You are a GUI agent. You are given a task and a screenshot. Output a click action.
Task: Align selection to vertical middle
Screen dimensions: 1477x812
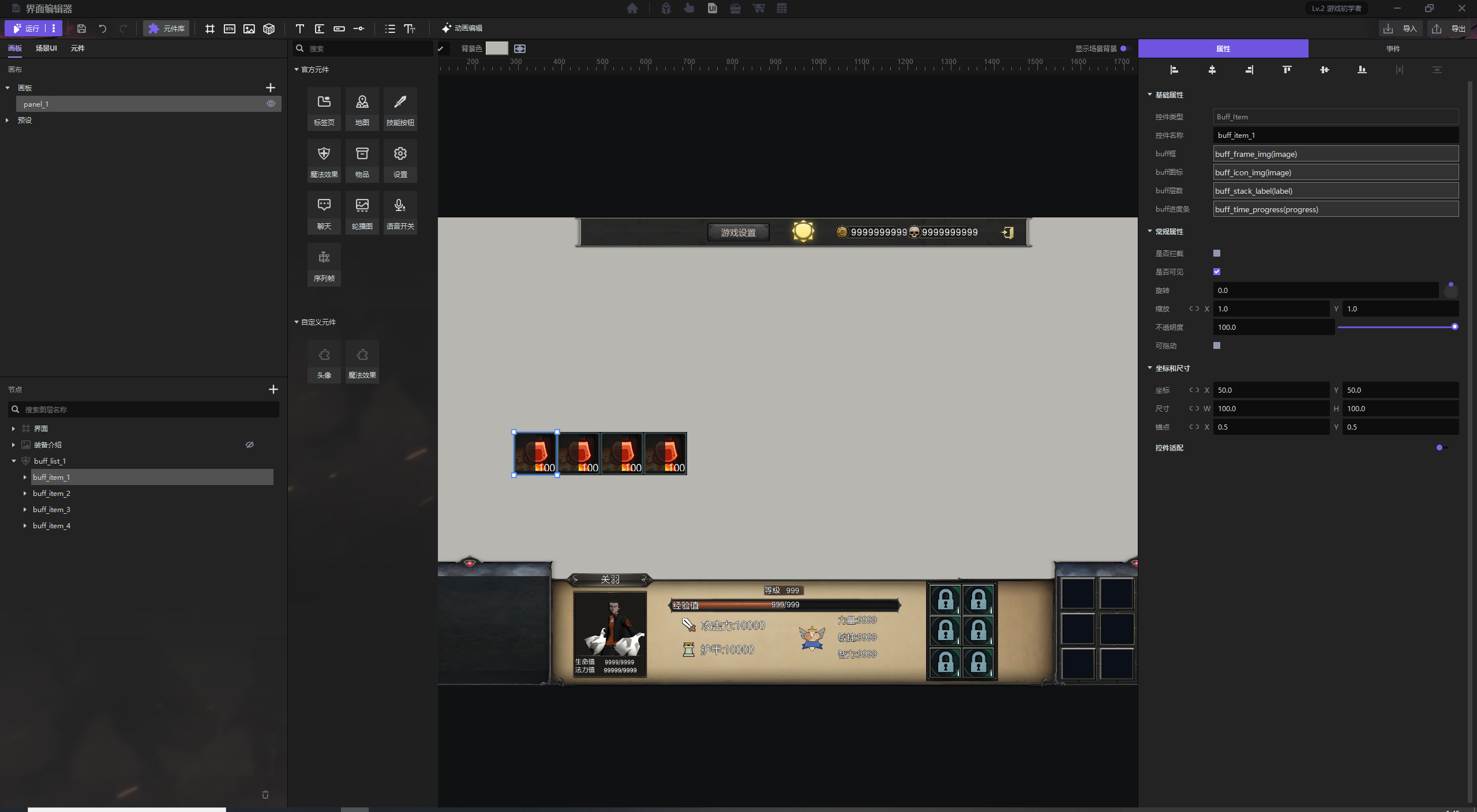(1324, 70)
